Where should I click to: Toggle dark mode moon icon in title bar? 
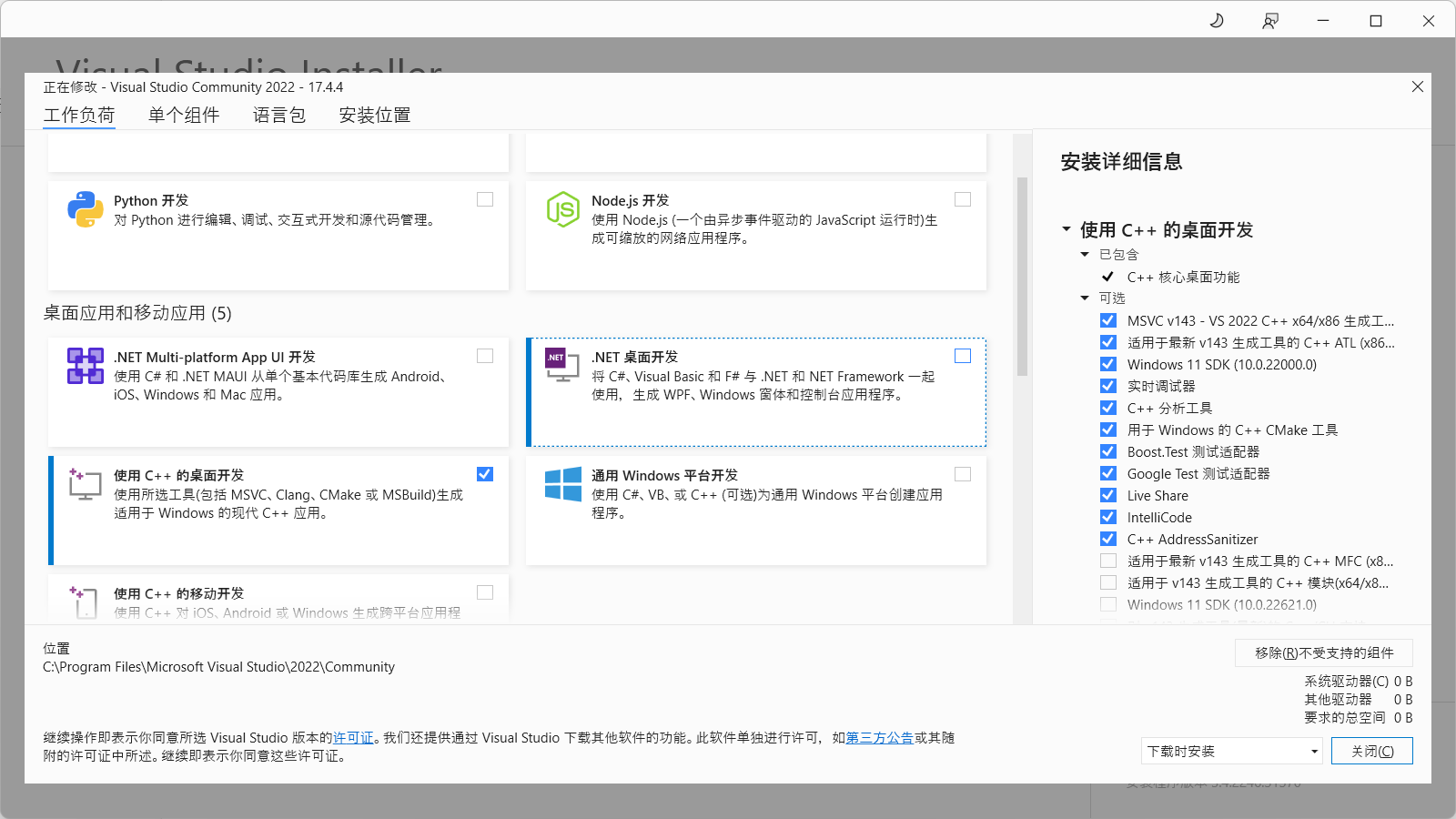tap(1217, 20)
